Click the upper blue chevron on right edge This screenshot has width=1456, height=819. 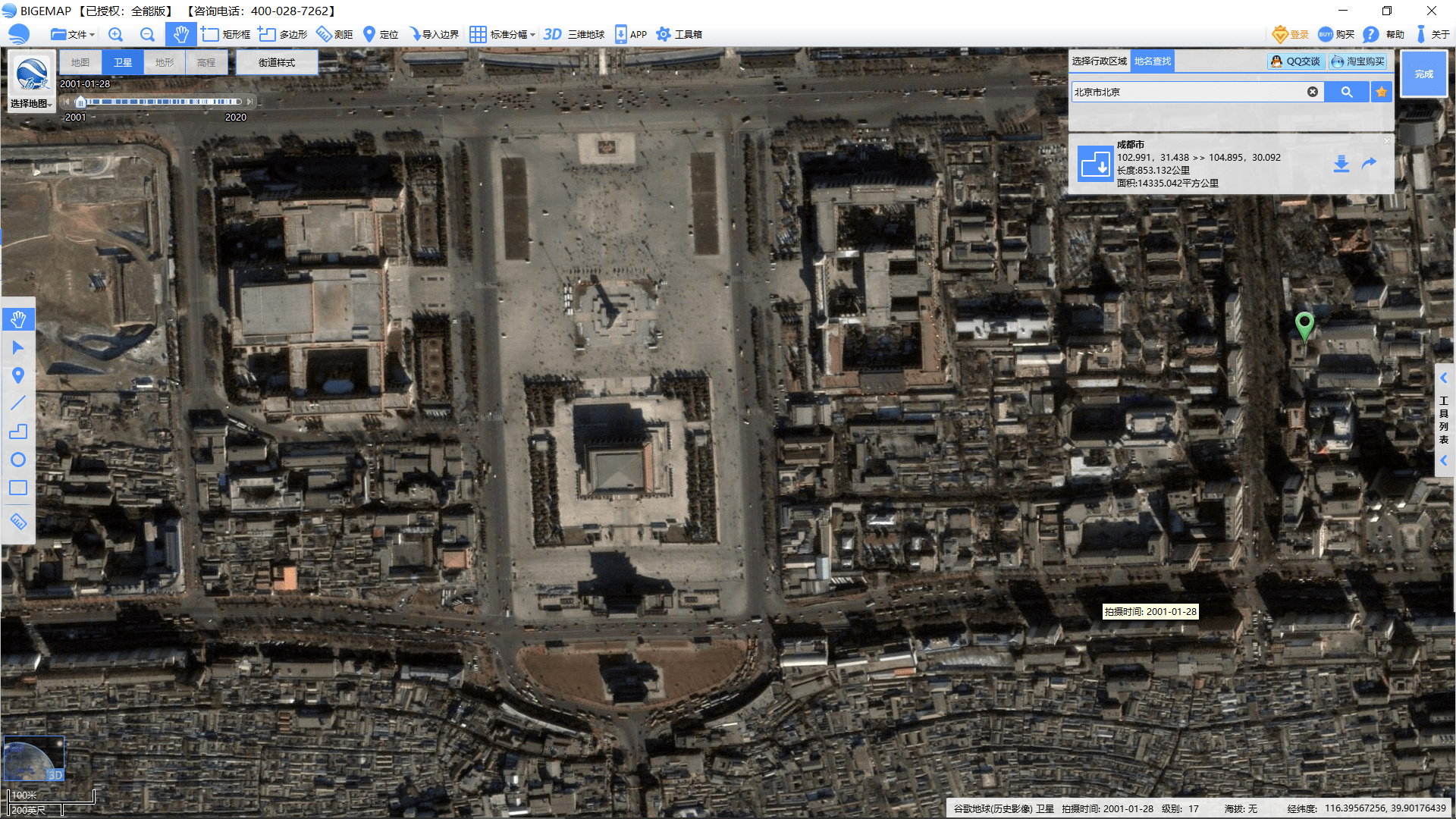1444,378
